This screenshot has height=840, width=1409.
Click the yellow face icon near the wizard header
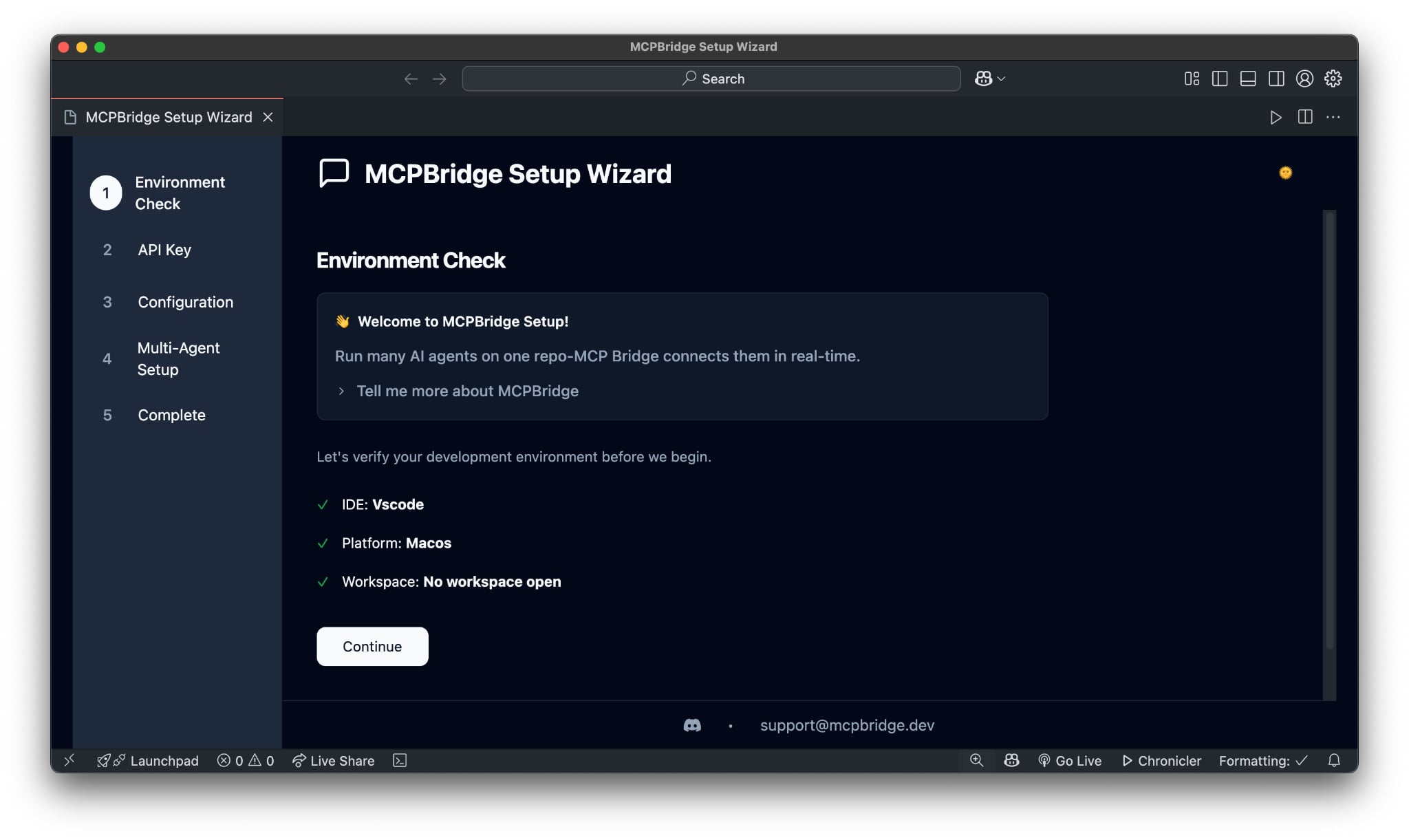coord(1285,173)
